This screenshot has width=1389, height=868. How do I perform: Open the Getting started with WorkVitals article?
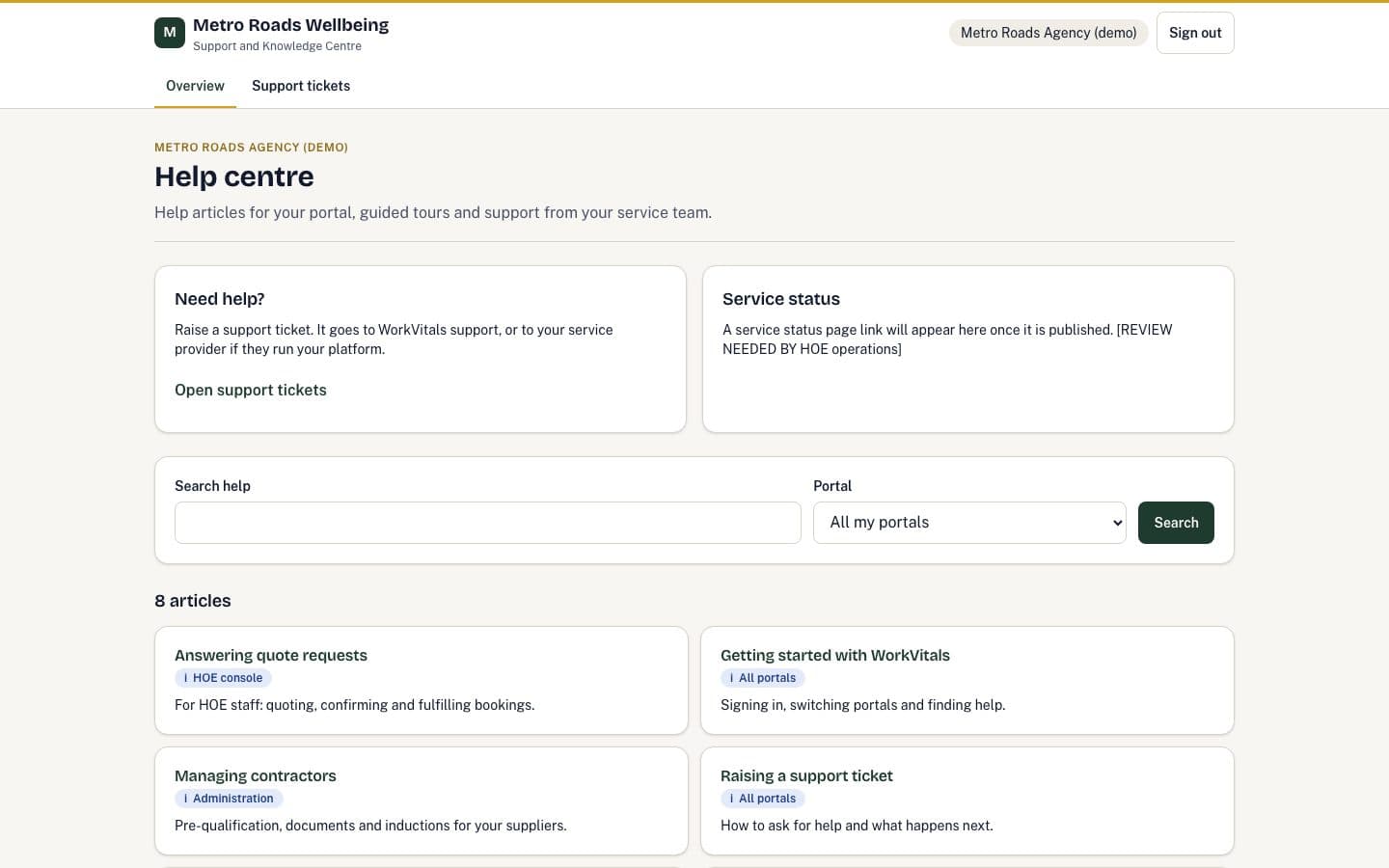835,656
